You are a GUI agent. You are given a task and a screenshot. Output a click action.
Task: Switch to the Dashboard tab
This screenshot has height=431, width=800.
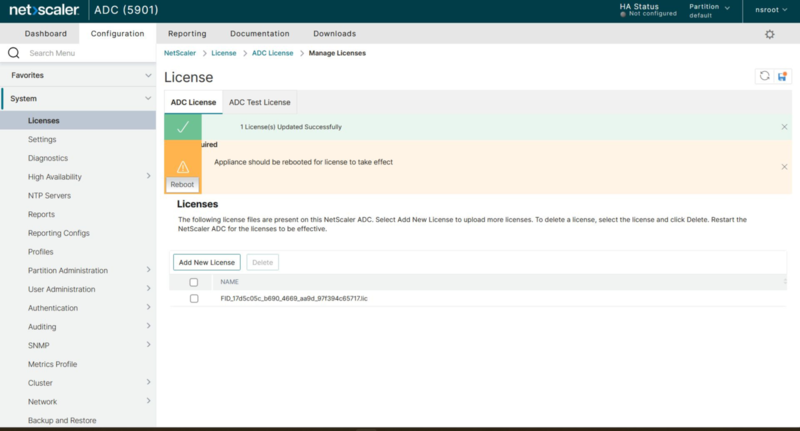coord(45,34)
